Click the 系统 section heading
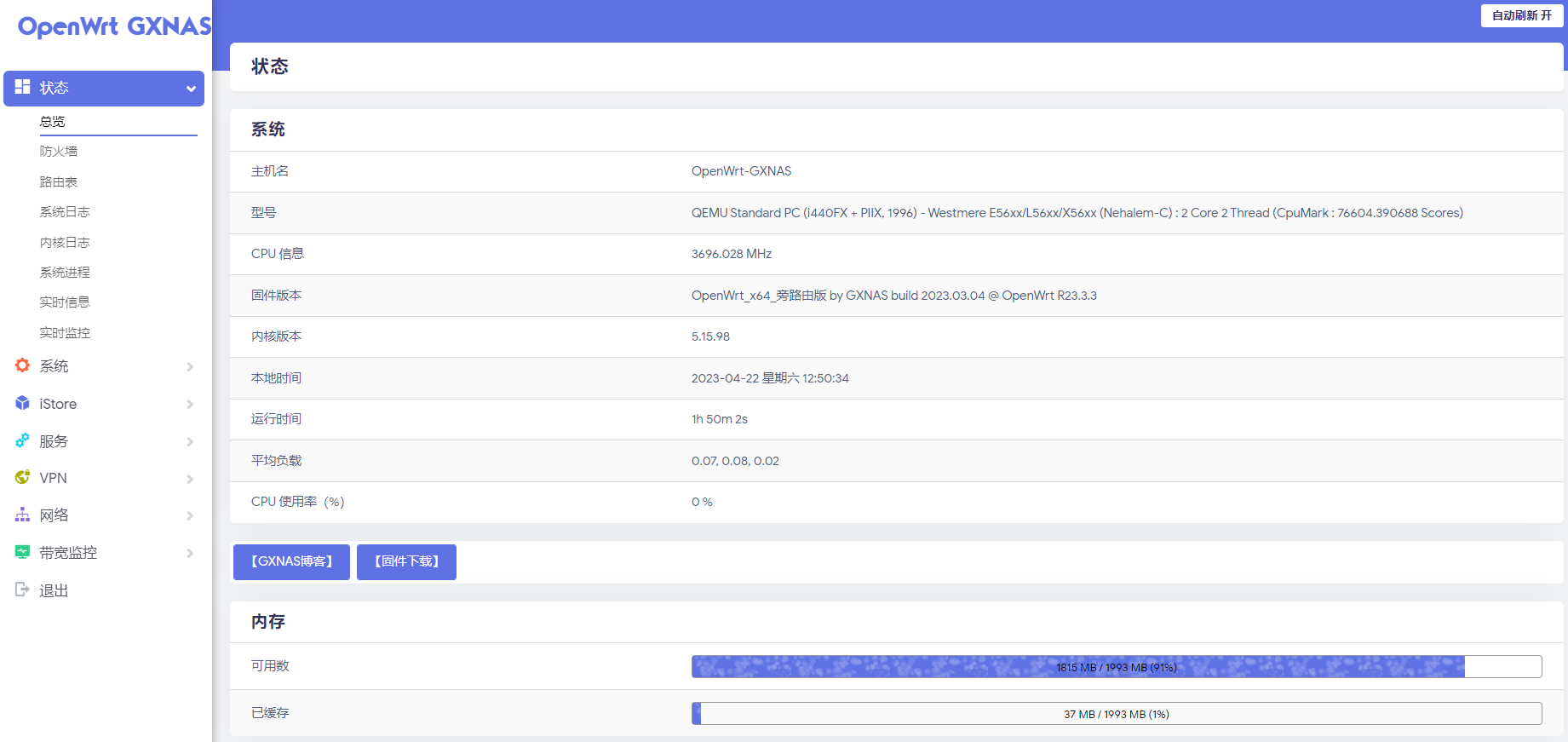Screen dimensions: 1568x742 [x=268, y=129]
